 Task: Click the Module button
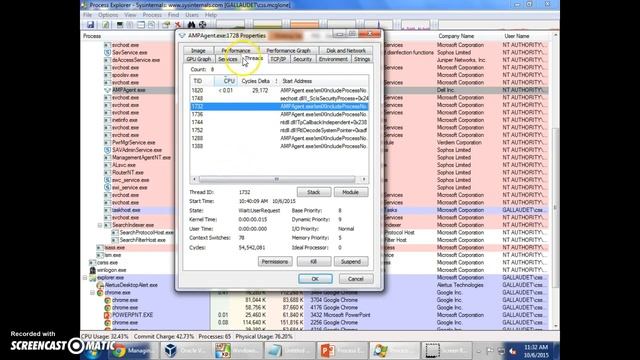pyautogui.click(x=351, y=192)
